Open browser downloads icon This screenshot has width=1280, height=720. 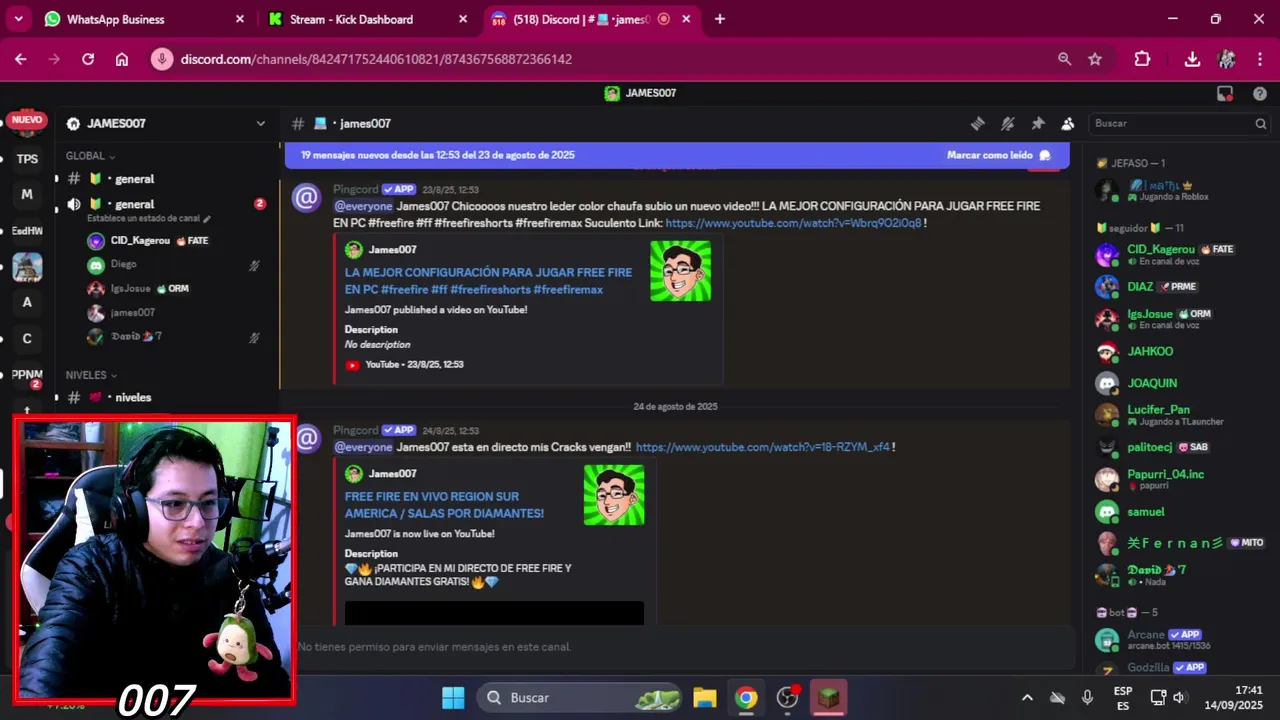pyautogui.click(x=1192, y=59)
